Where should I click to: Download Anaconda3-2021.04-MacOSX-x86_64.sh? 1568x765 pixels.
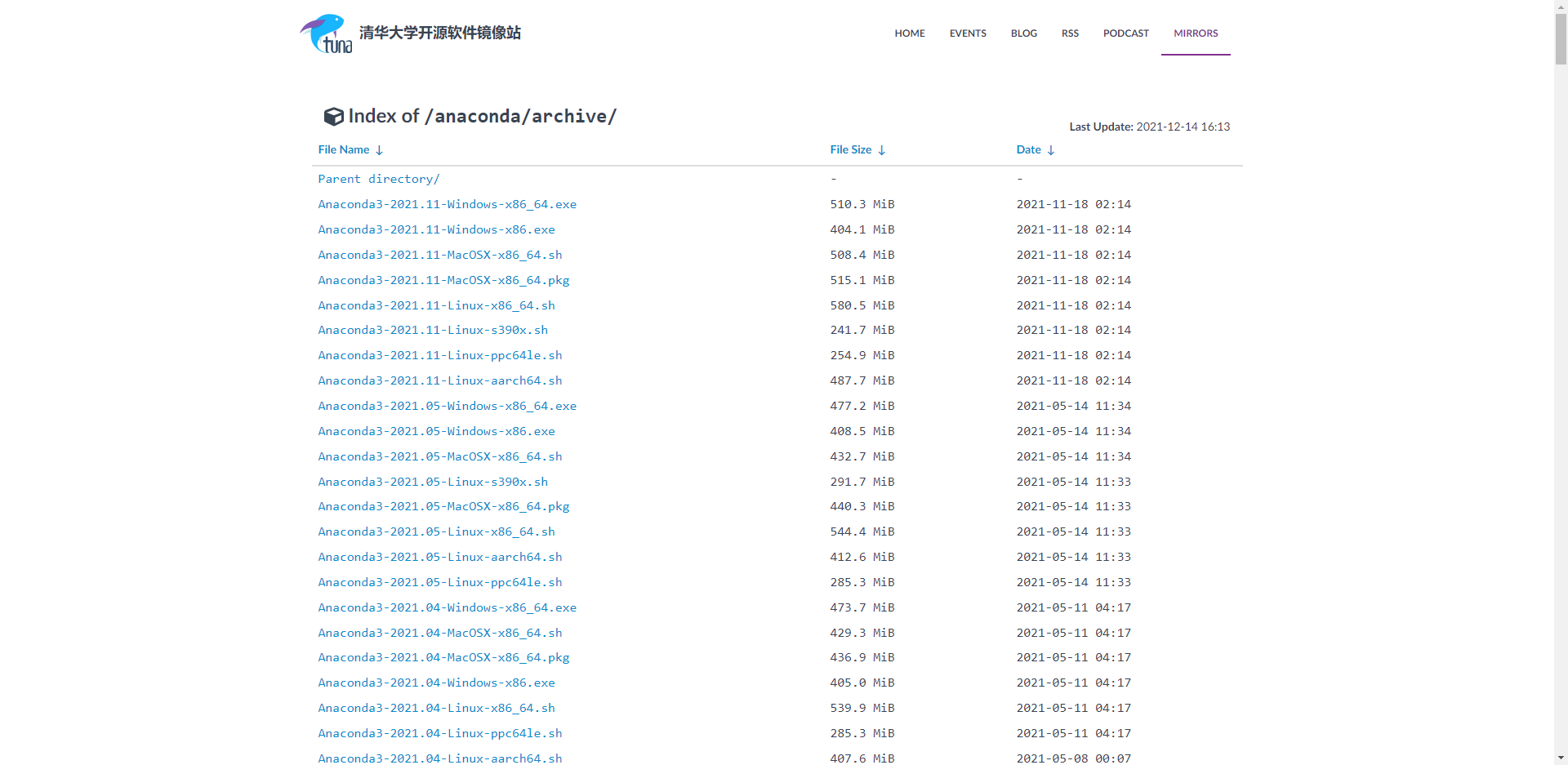click(440, 633)
